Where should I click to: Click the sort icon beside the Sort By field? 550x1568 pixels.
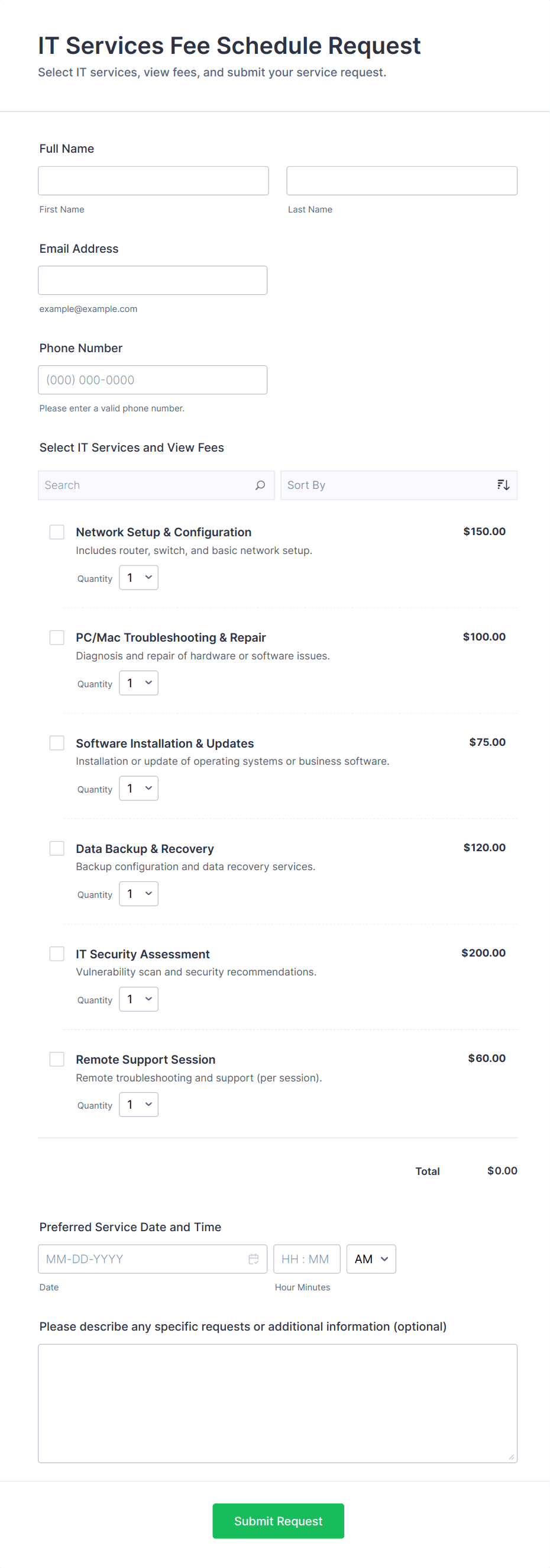[x=503, y=484]
